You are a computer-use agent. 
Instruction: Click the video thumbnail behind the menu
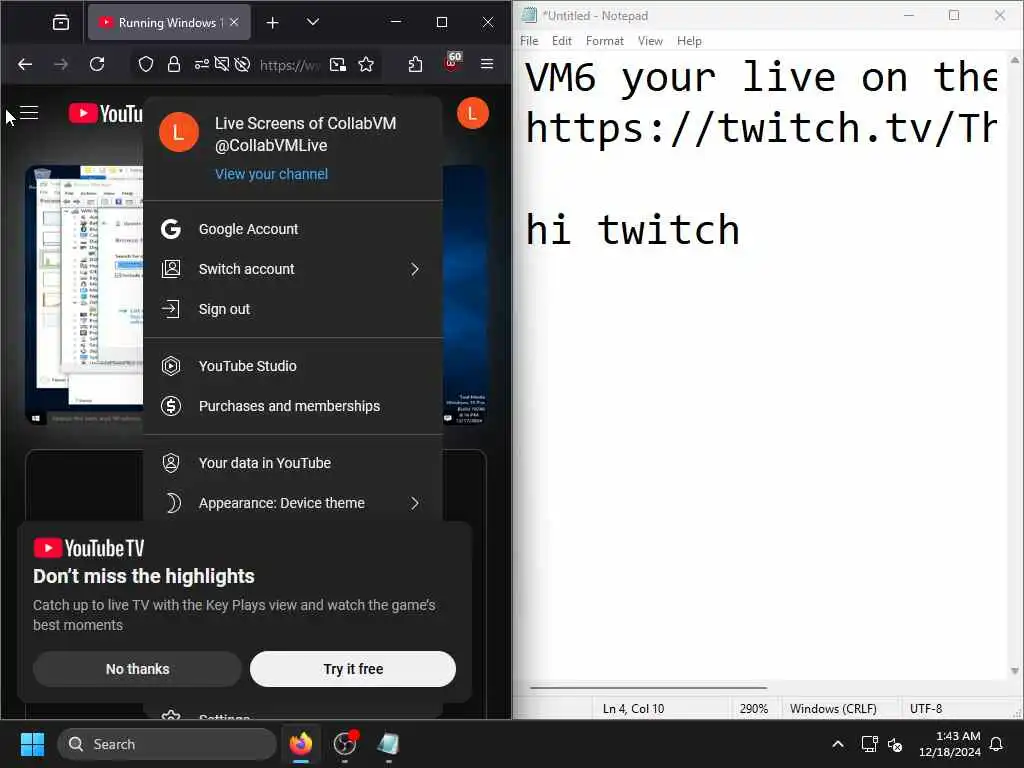tap(84, 294)
